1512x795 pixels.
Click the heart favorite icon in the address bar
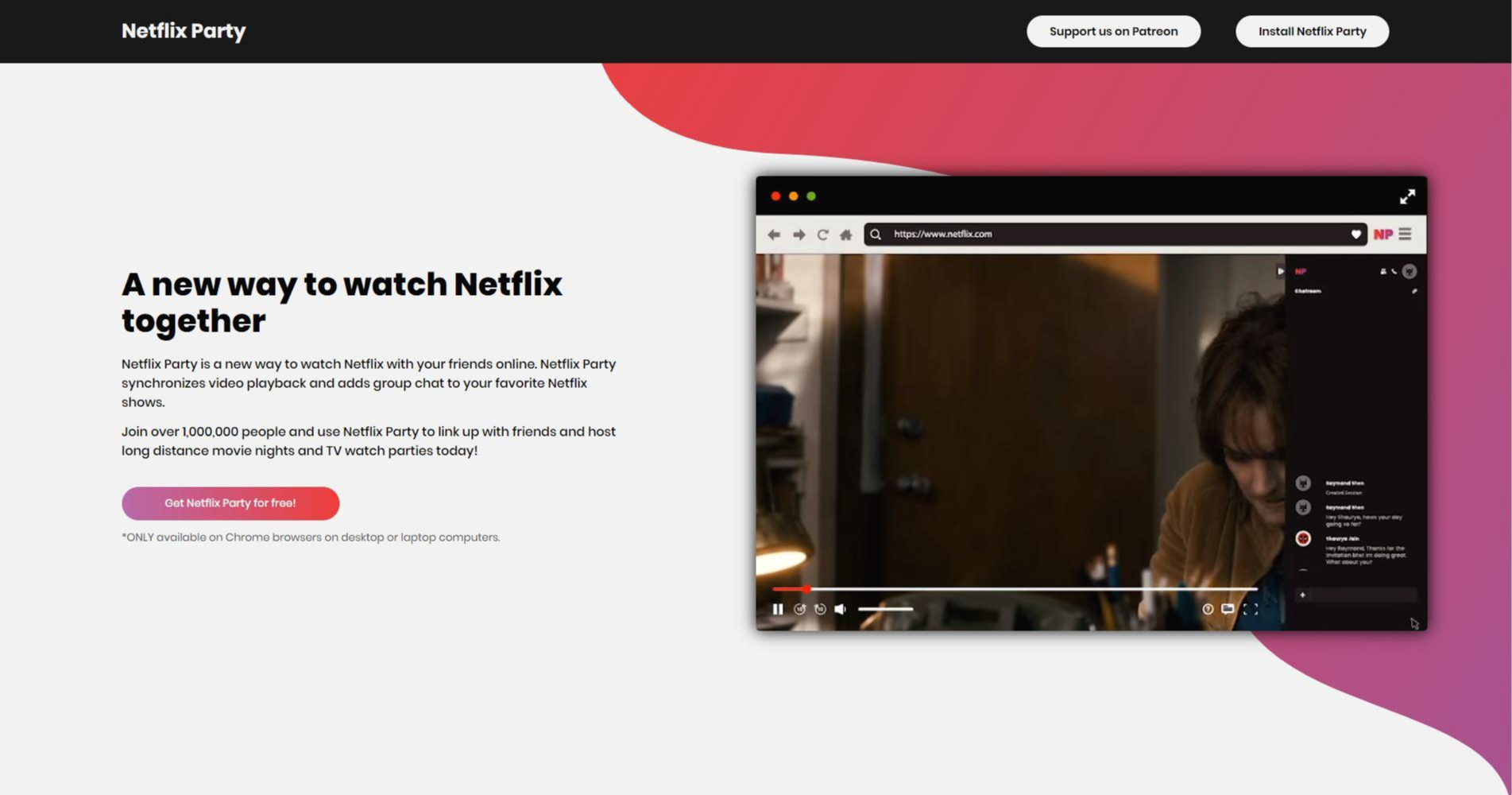click(x=1355, y=235)
